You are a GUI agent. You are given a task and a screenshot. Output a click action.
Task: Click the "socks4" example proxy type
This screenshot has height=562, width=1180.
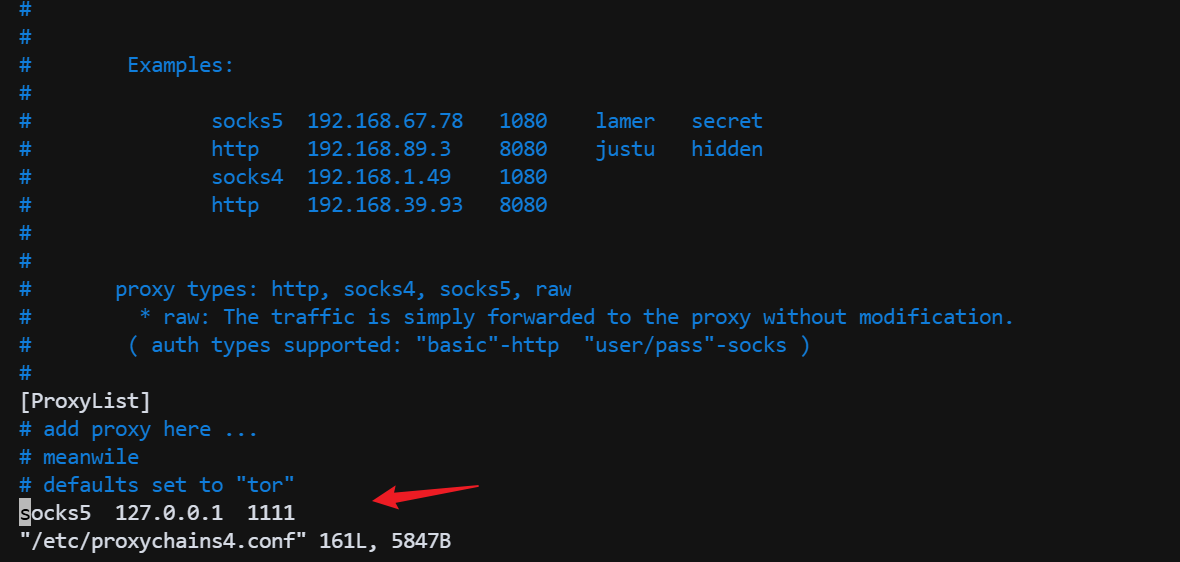(247, 177)
